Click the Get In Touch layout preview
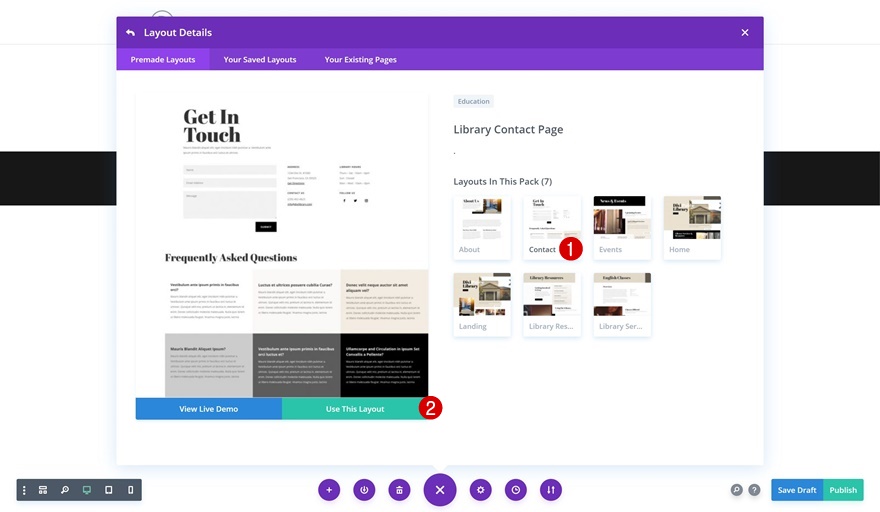 pos(282,245)
